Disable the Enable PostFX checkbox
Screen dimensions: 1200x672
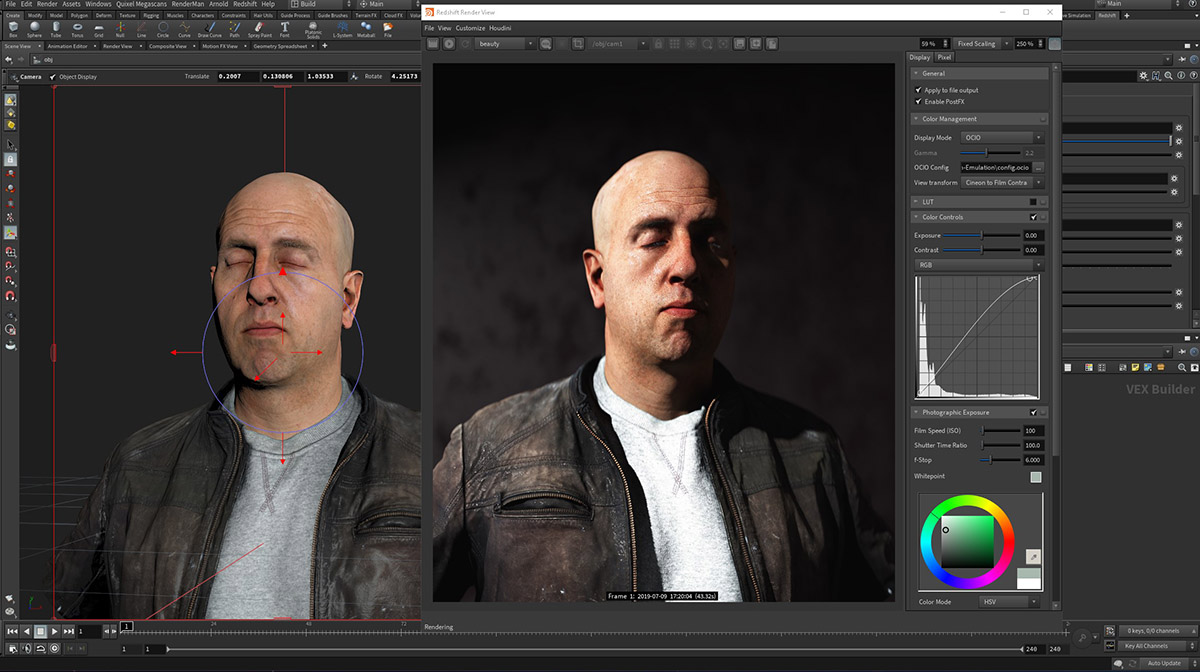[x=918, y=102]
